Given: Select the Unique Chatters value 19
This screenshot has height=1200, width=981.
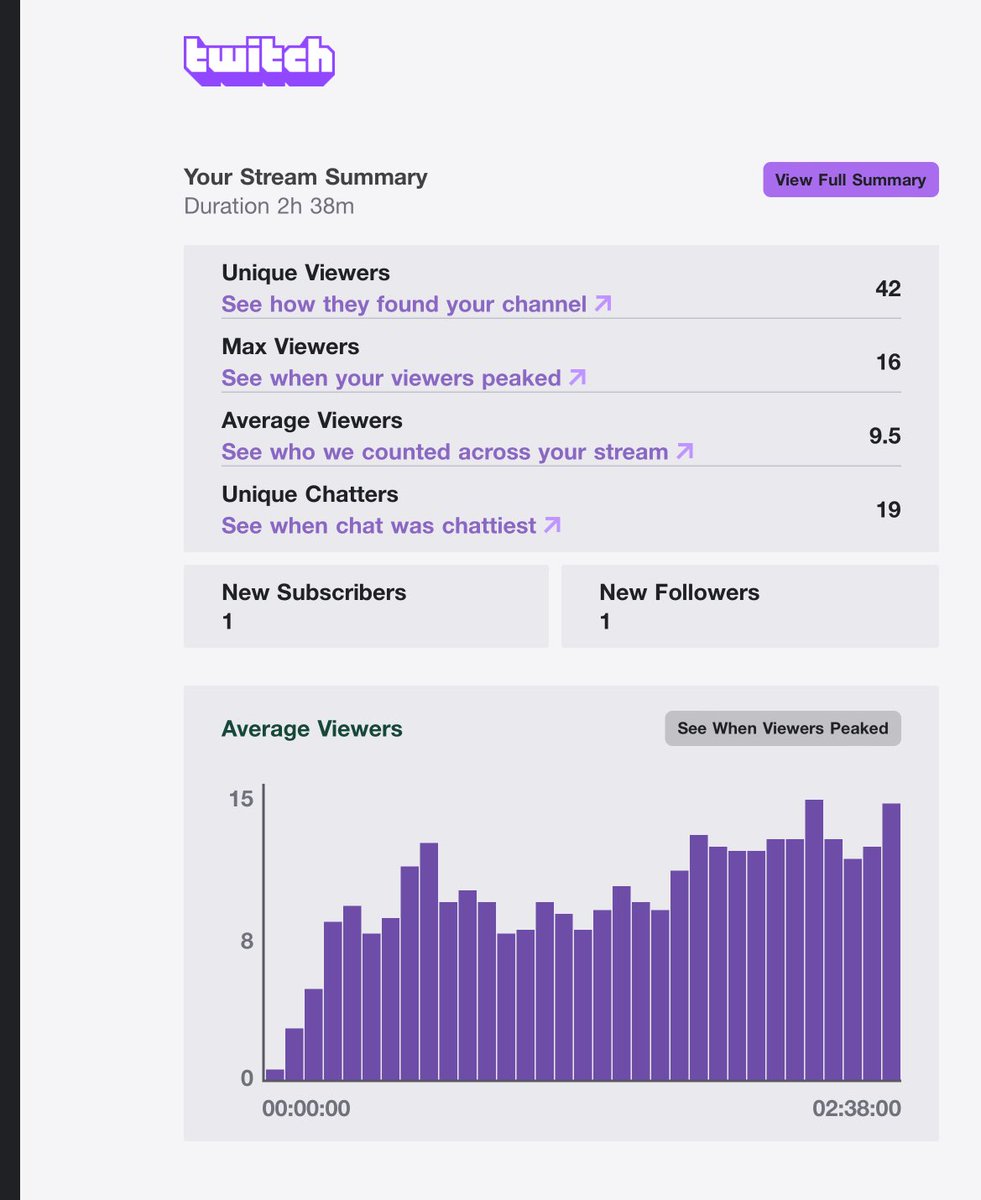Looking at the screenshot, I should click(x=888, y=510).
